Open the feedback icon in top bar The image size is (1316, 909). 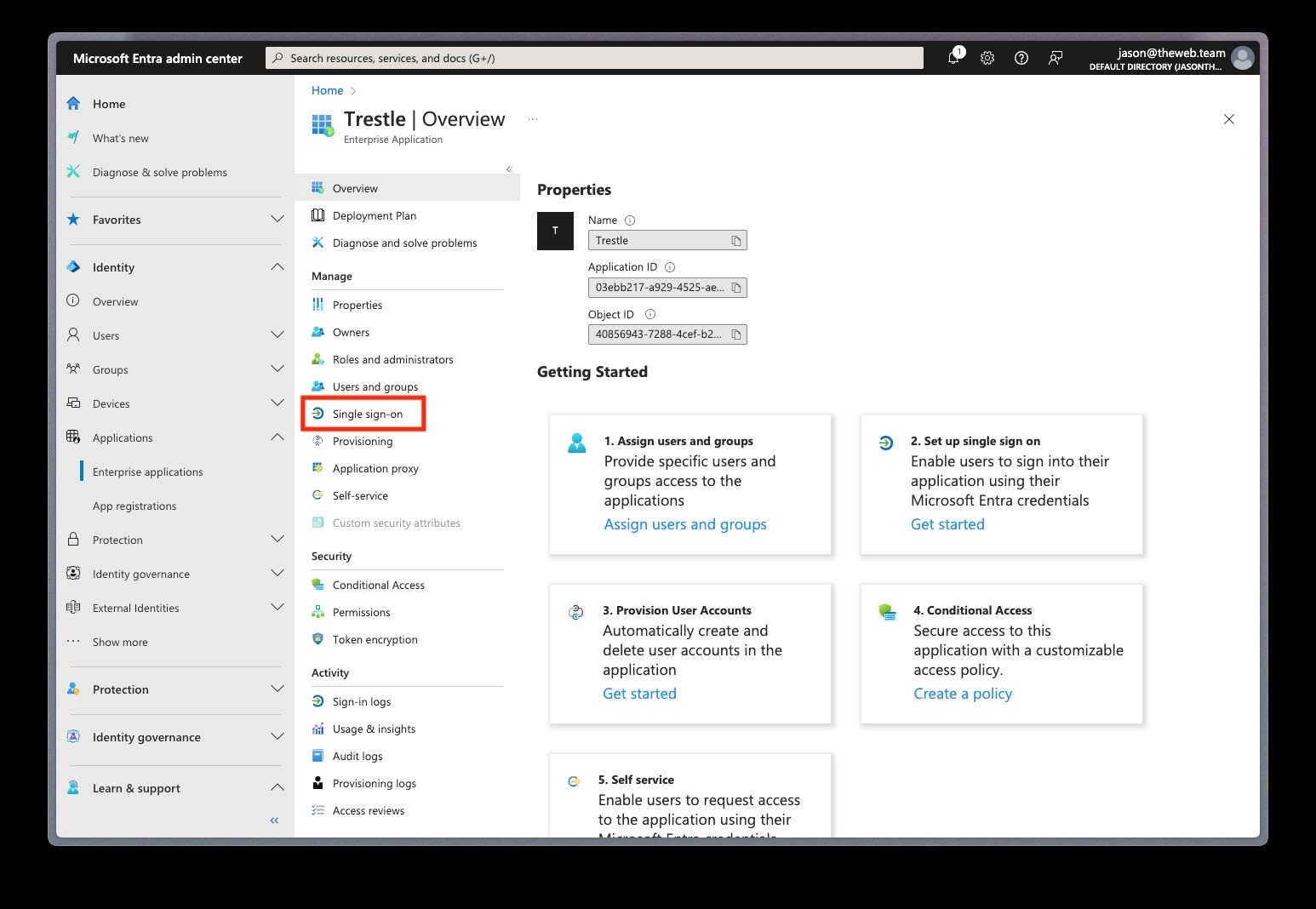1056,58
